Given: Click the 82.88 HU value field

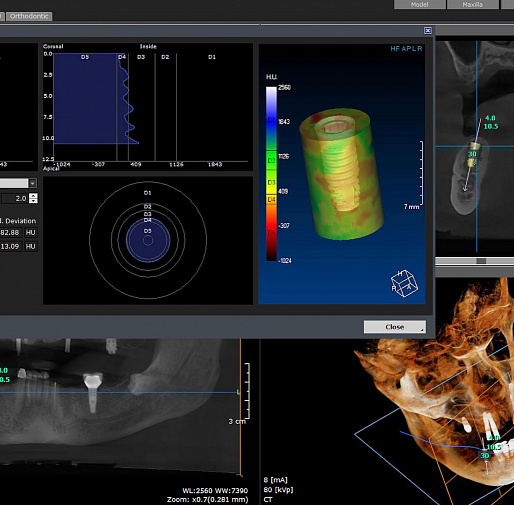Looking at the screenshot, I should [11, 232].
